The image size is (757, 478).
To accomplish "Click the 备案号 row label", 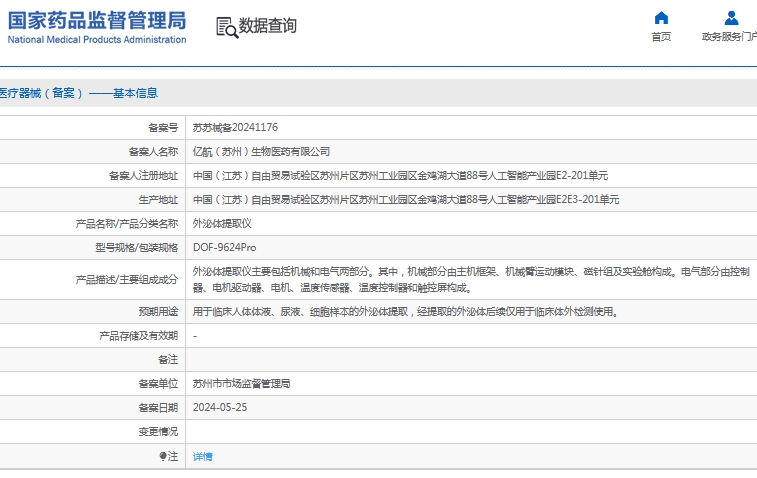I will click(x=163, y=127).
